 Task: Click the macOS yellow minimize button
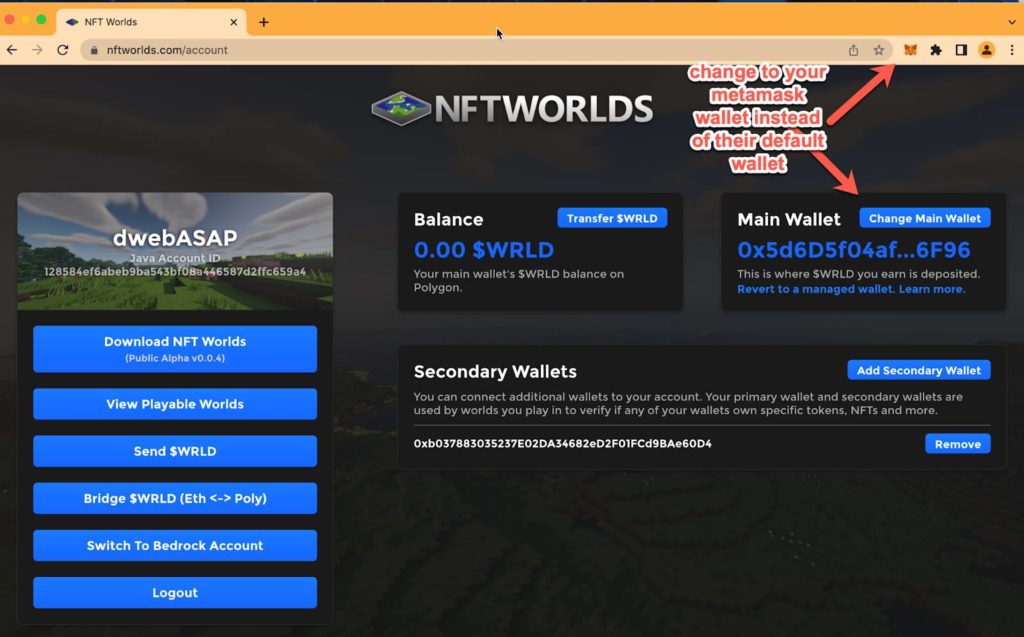click(25, 20)
